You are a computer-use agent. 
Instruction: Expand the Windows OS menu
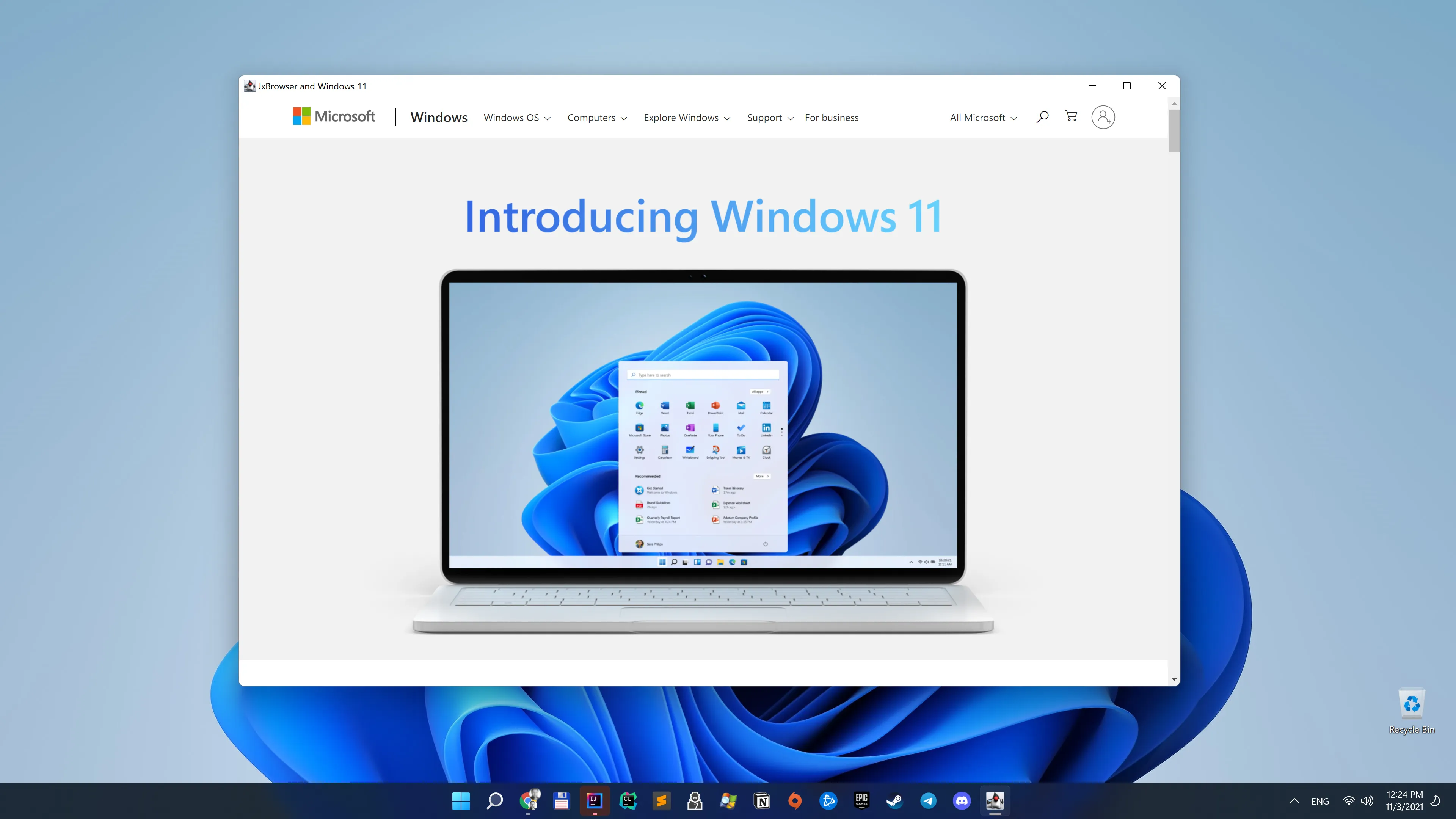(x=516, y=118)
